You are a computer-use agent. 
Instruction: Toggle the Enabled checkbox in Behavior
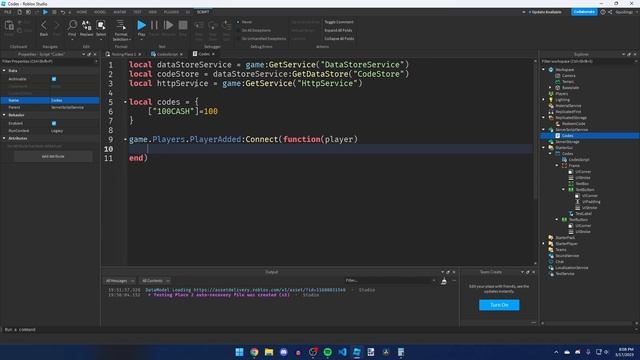click(54, 123)
